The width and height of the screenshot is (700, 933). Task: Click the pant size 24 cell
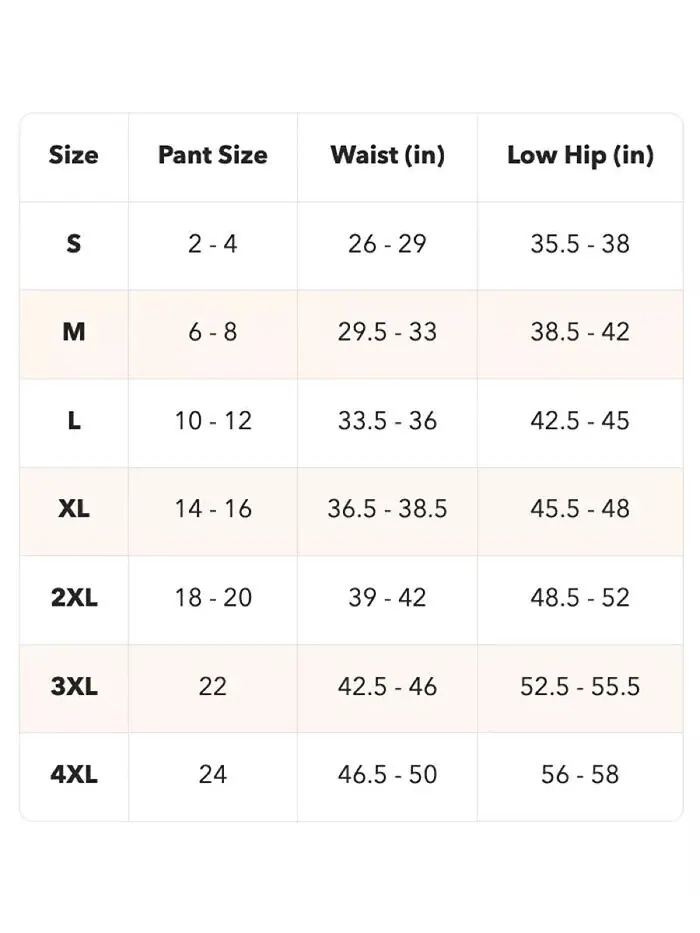[x=213, y=774]
